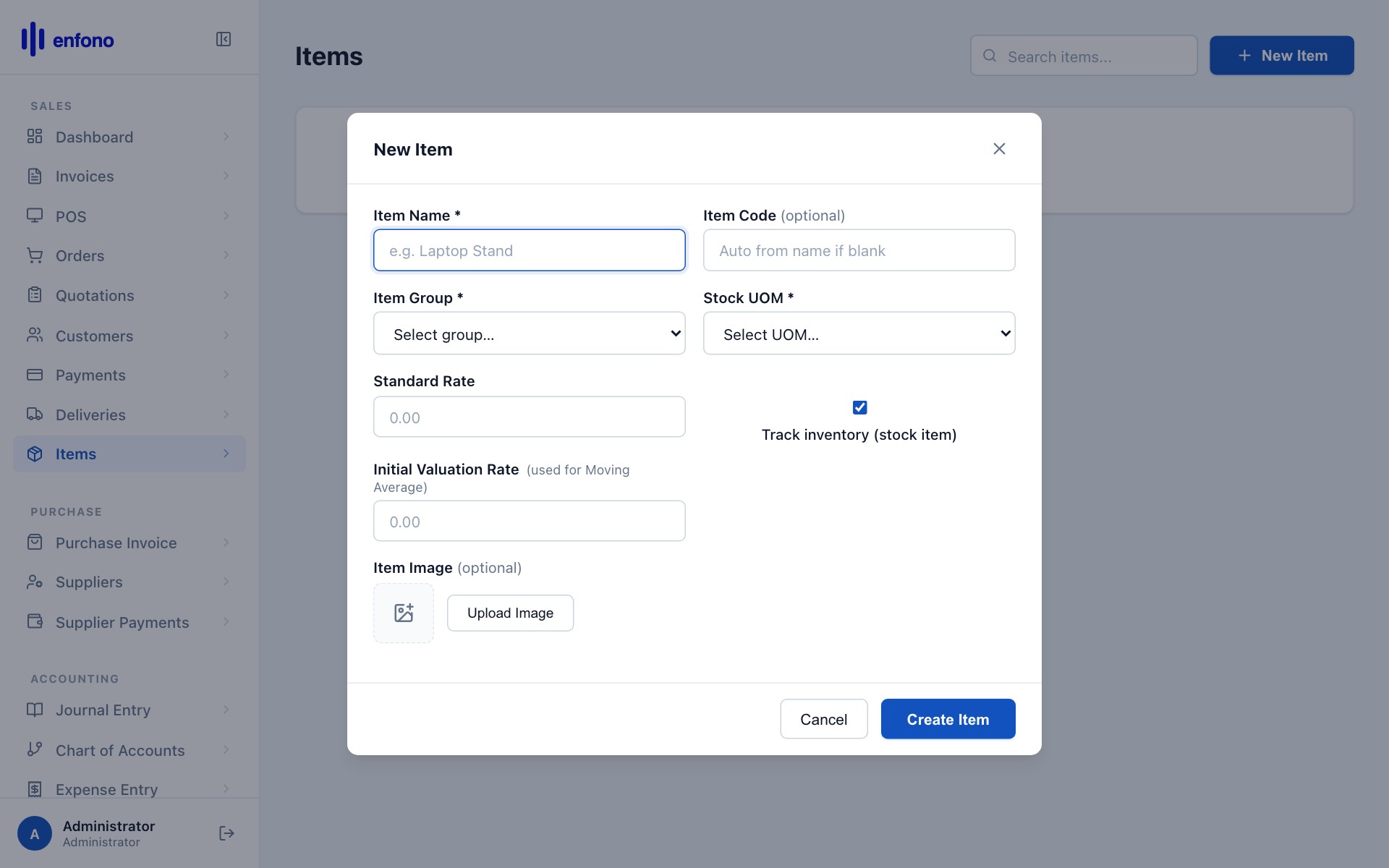This screenshot has width=1389, height=868.
Task: Click the image placeholder icon under Item Image
Action: click(x=403, y=612)
